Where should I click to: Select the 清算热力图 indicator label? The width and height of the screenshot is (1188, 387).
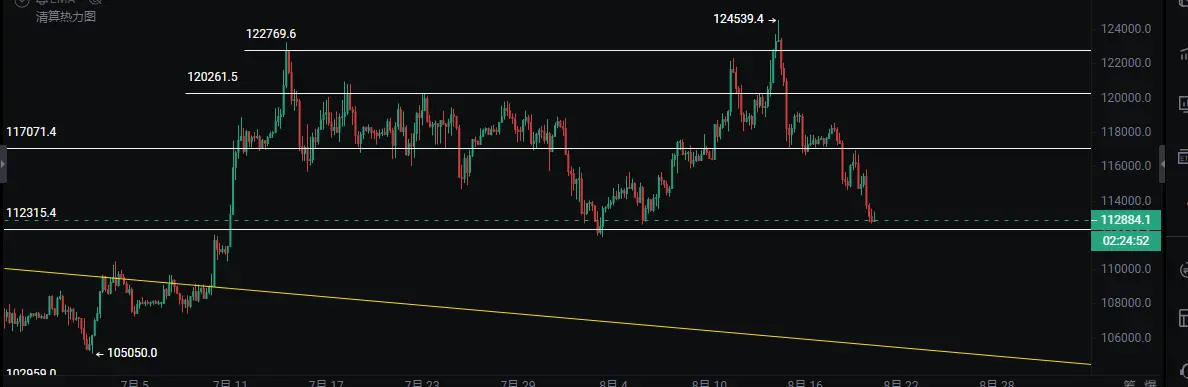[66, 16]
